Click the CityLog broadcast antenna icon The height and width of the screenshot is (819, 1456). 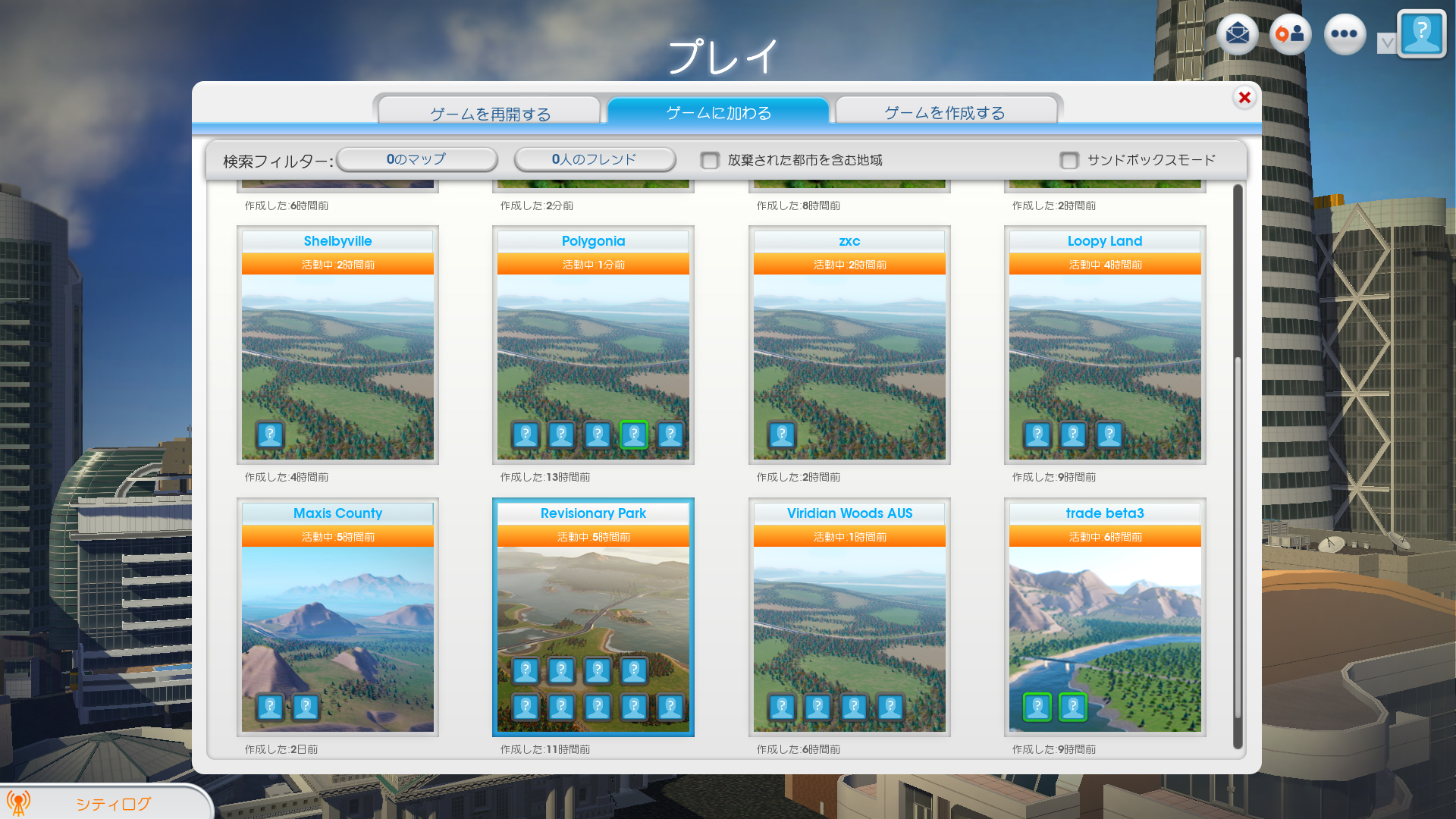tap(18, 802)
